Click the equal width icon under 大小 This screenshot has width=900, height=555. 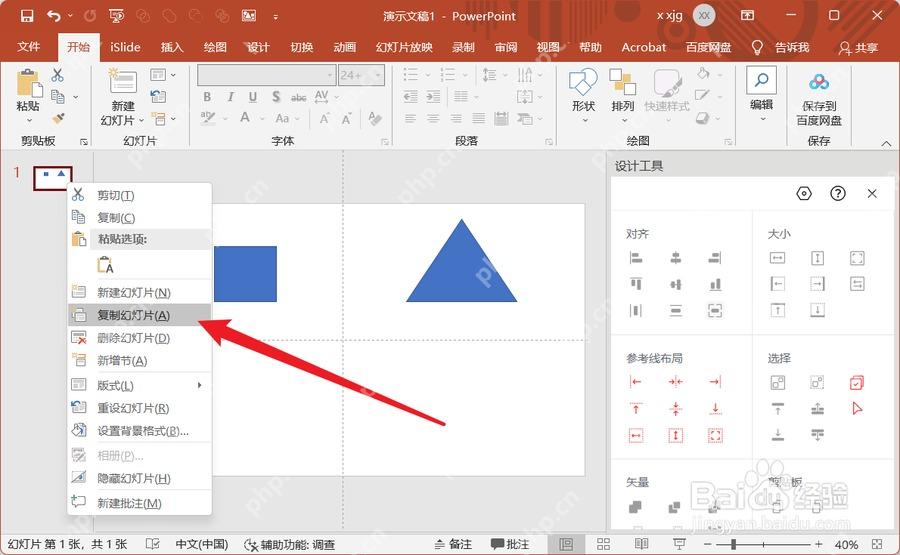(777, 258)
